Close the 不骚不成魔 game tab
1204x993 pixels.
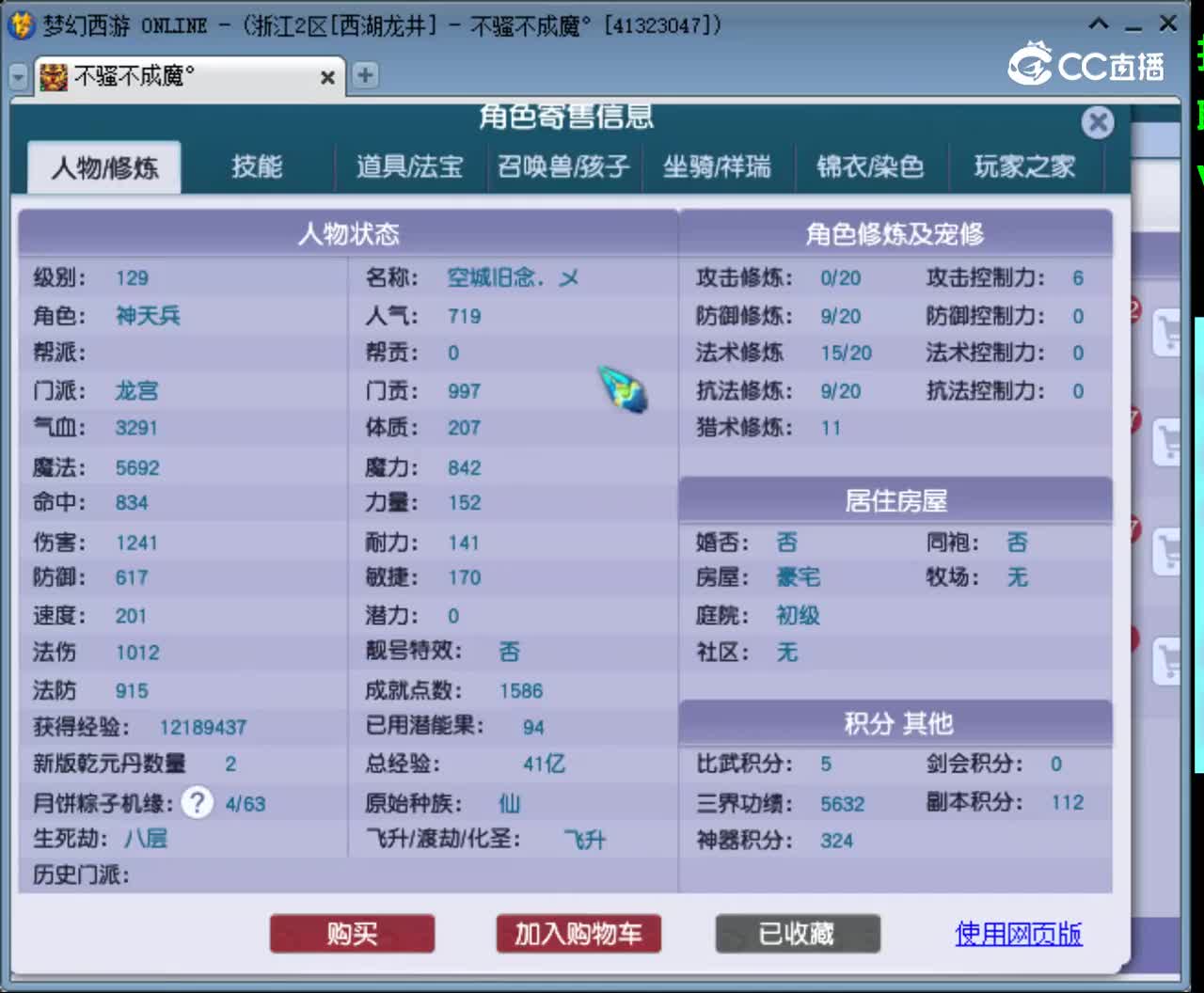coord(327,77)
